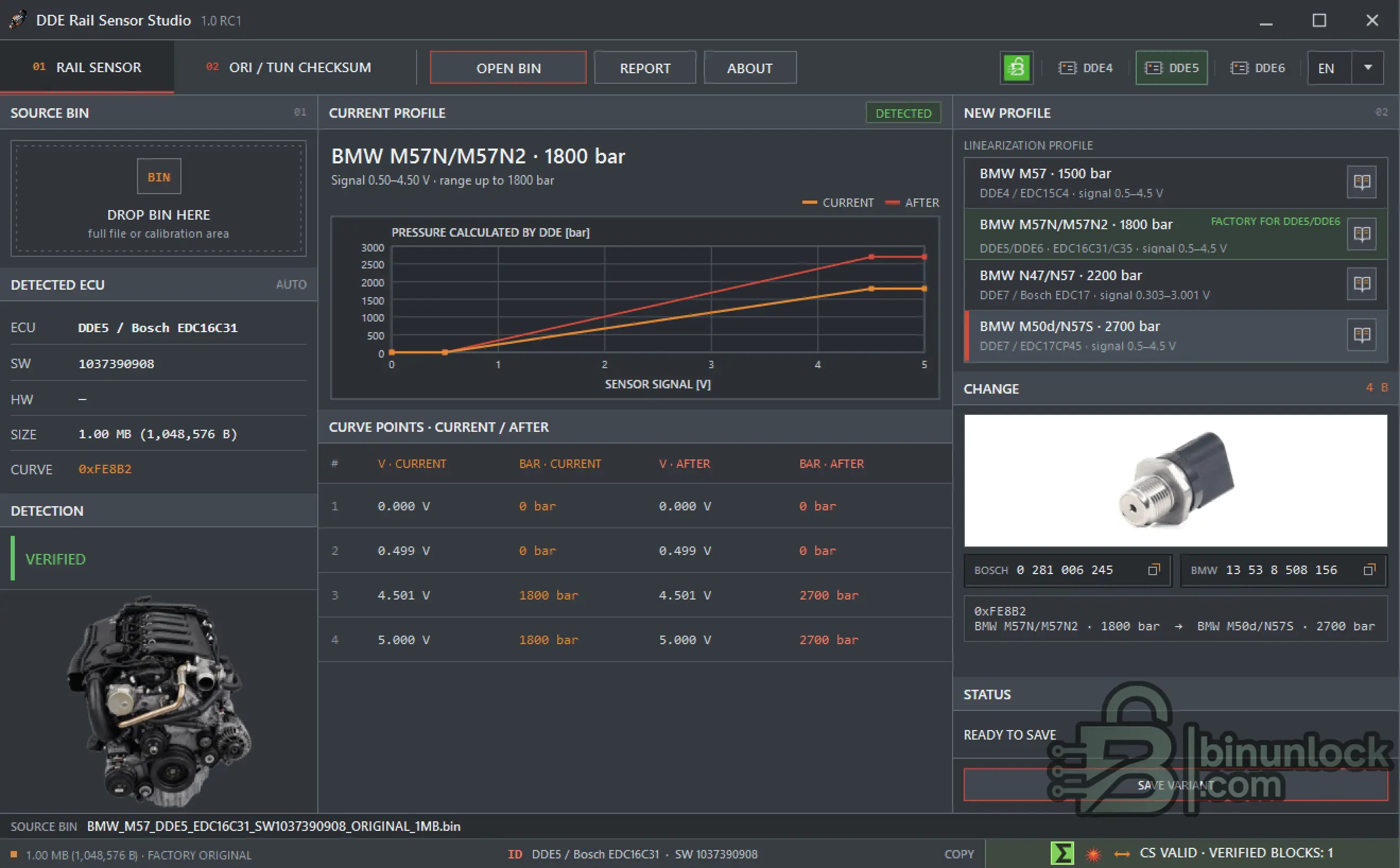The image size is (1400, 868).
Task: Click the red AFTER legend entry
Action: [912, 203]
